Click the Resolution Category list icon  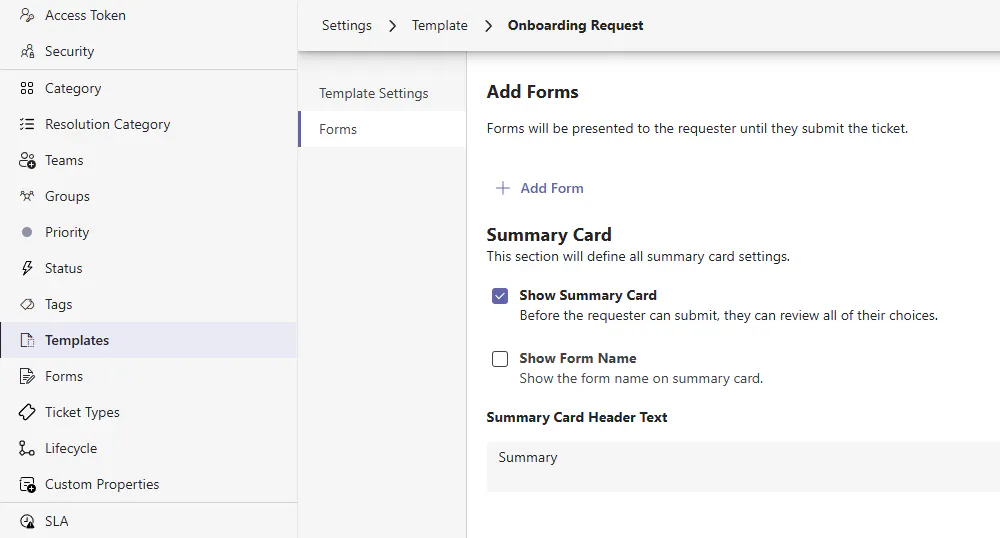(x=27, y=125)
